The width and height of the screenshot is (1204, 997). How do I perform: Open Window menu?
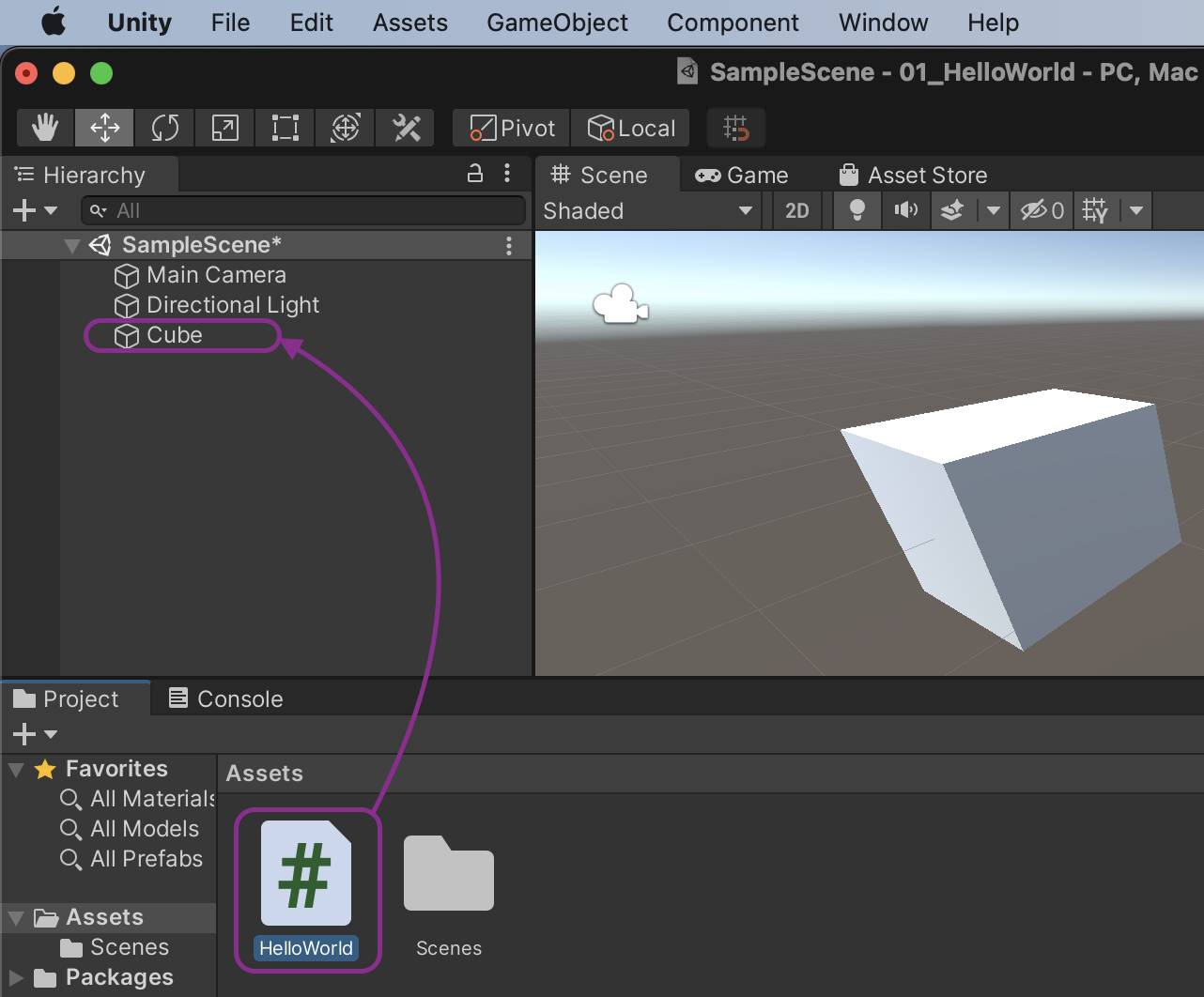click(x=883, y=23)
